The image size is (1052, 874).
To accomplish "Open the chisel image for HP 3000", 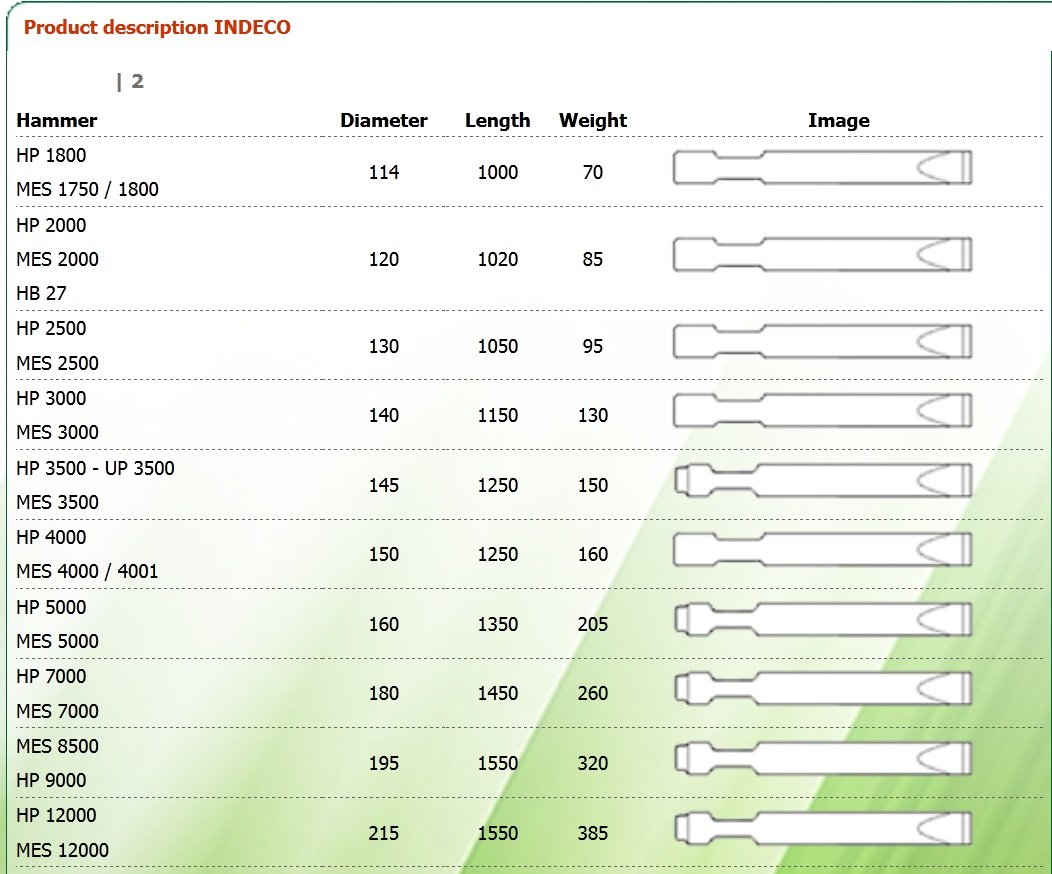I will (823, 411).
